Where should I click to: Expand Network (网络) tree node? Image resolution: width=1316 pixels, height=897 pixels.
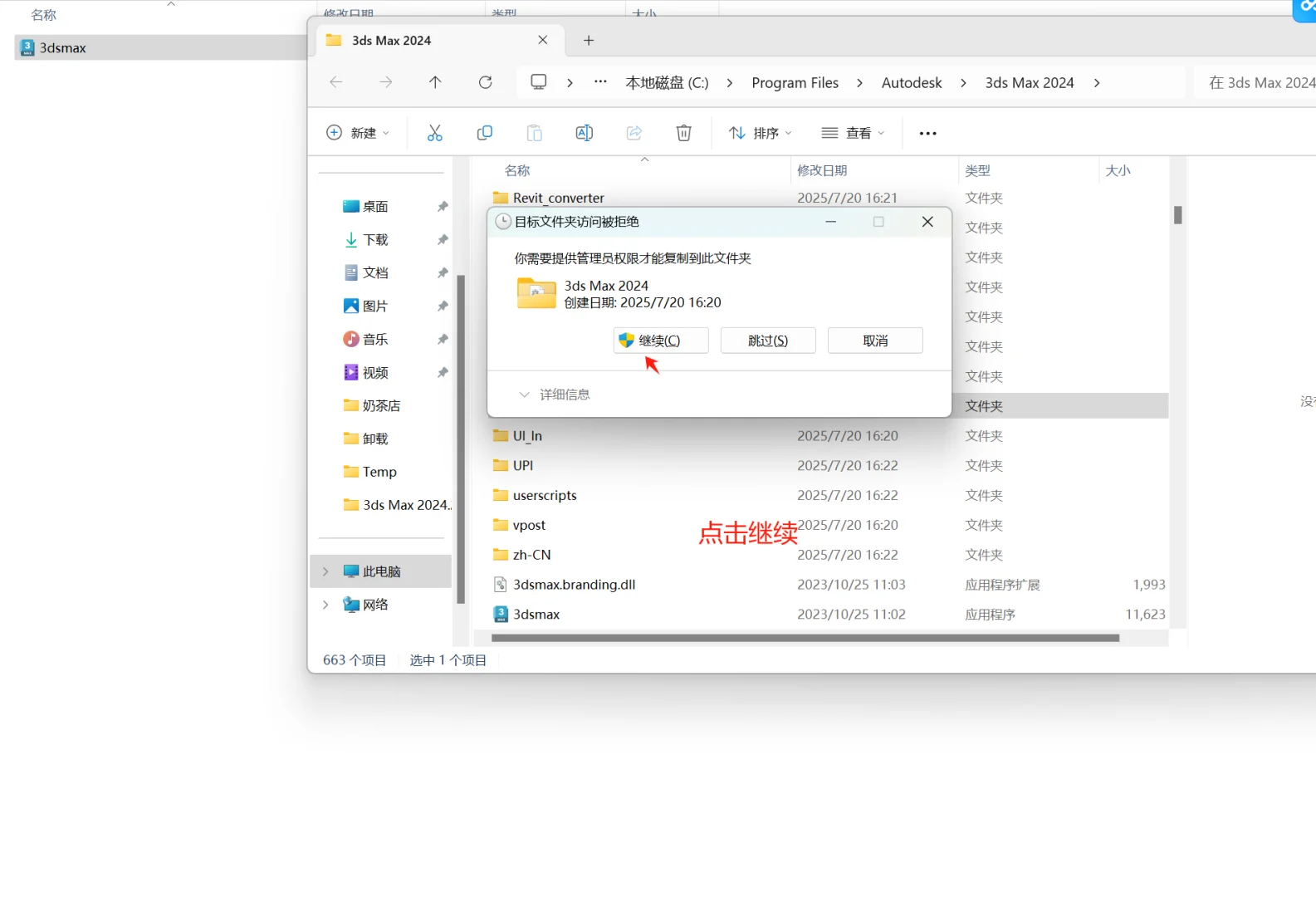click(x=325, y=605)
